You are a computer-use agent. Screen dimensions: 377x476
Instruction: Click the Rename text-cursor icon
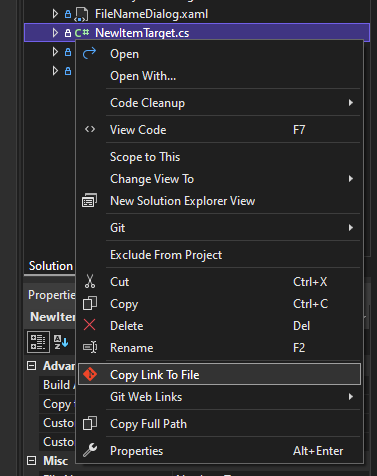point(90,347)
